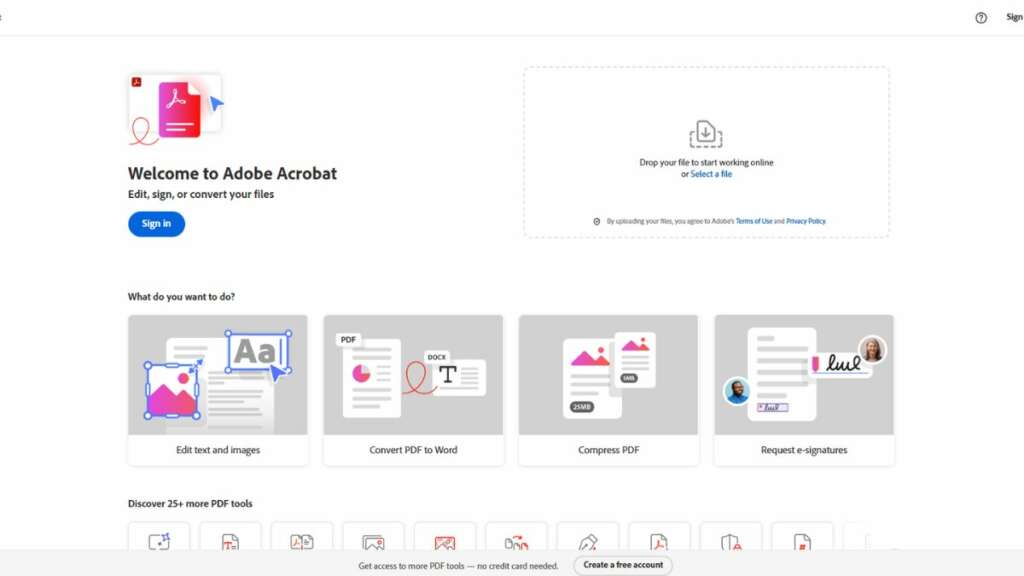1024x576 pixels.
Task: Click the blue Sign in button
Action: 156,224
